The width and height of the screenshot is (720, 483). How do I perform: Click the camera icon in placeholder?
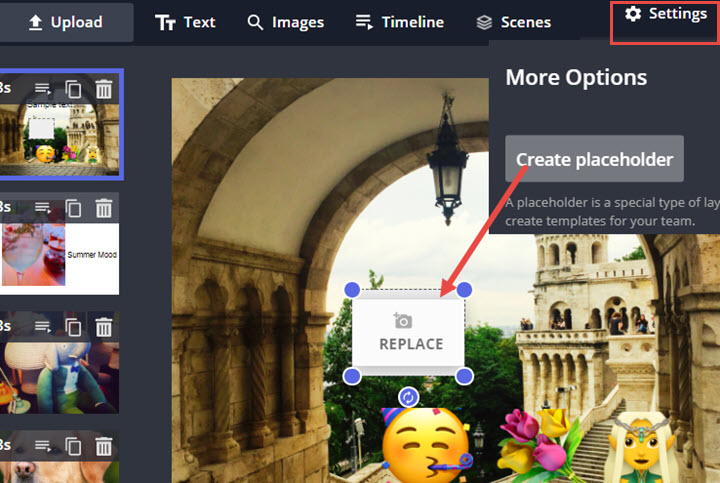403,320
